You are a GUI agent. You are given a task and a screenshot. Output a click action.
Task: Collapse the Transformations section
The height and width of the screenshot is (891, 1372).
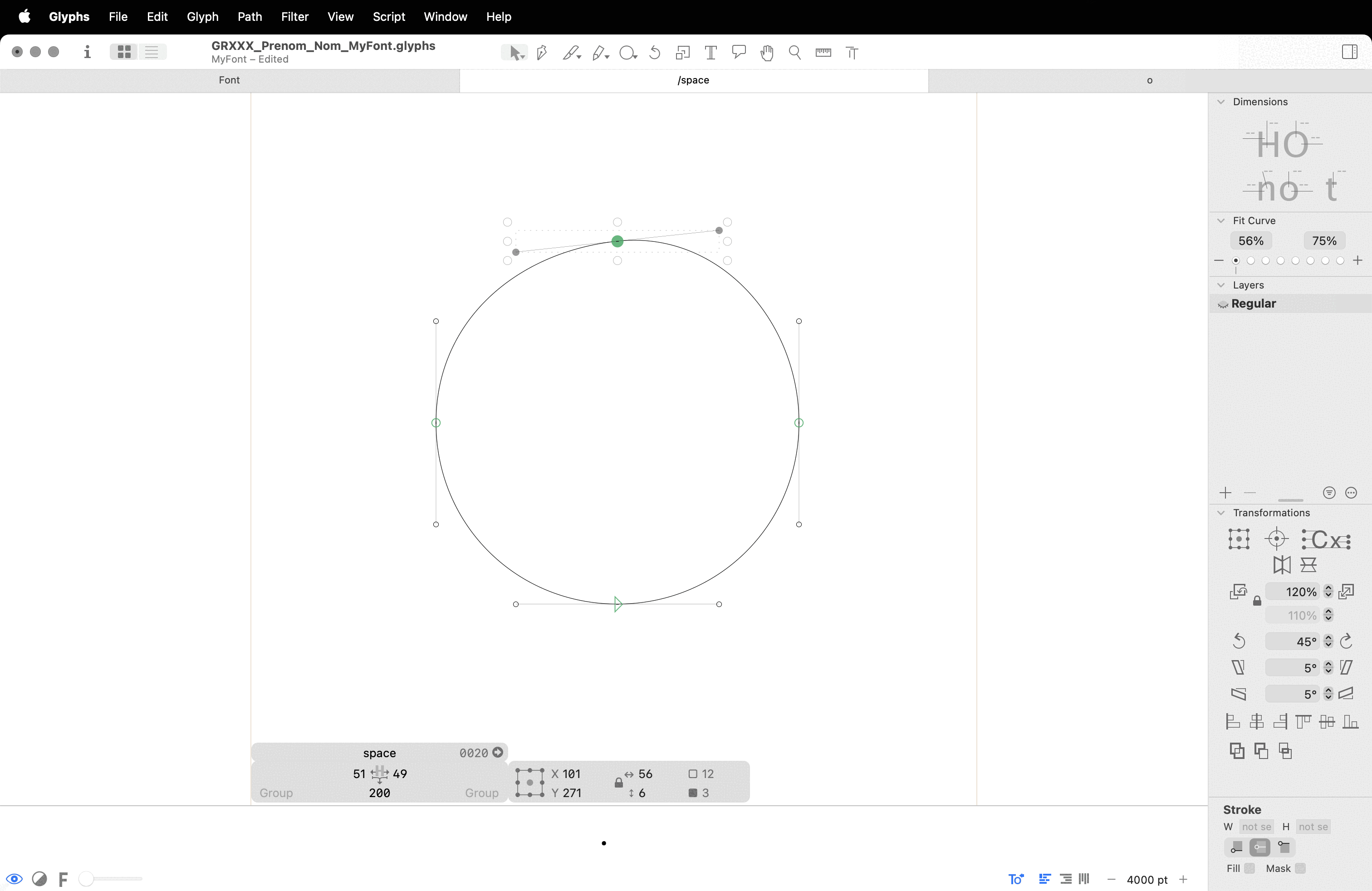pyautogui.click(x=1220, y=512)
